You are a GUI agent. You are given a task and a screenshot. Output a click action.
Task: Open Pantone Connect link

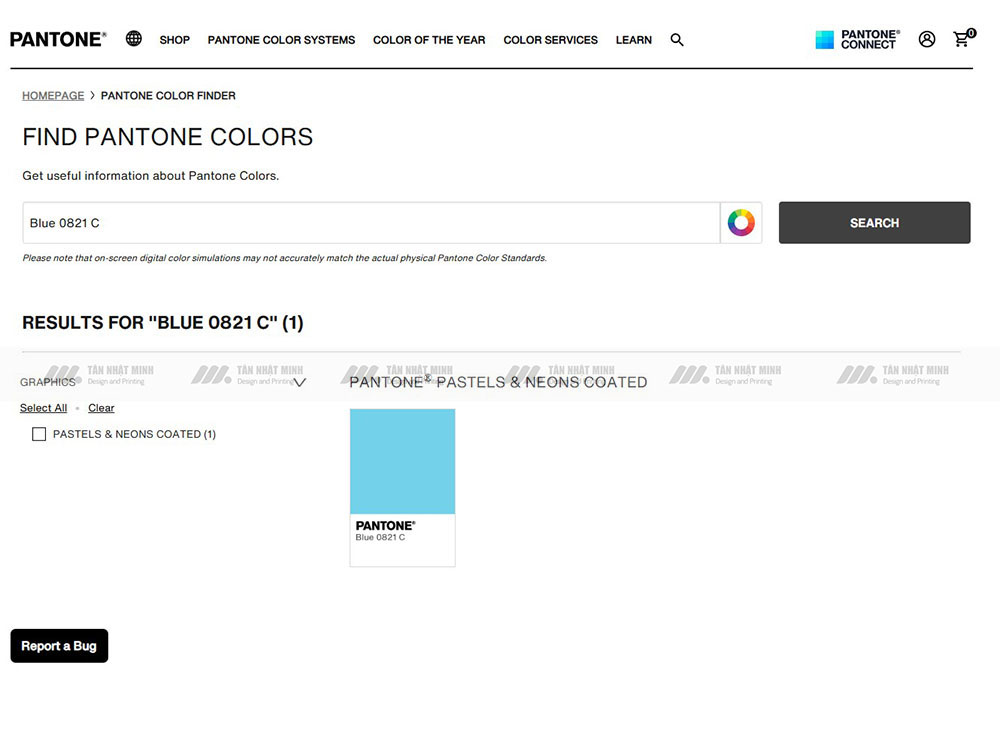coord(858,40)
